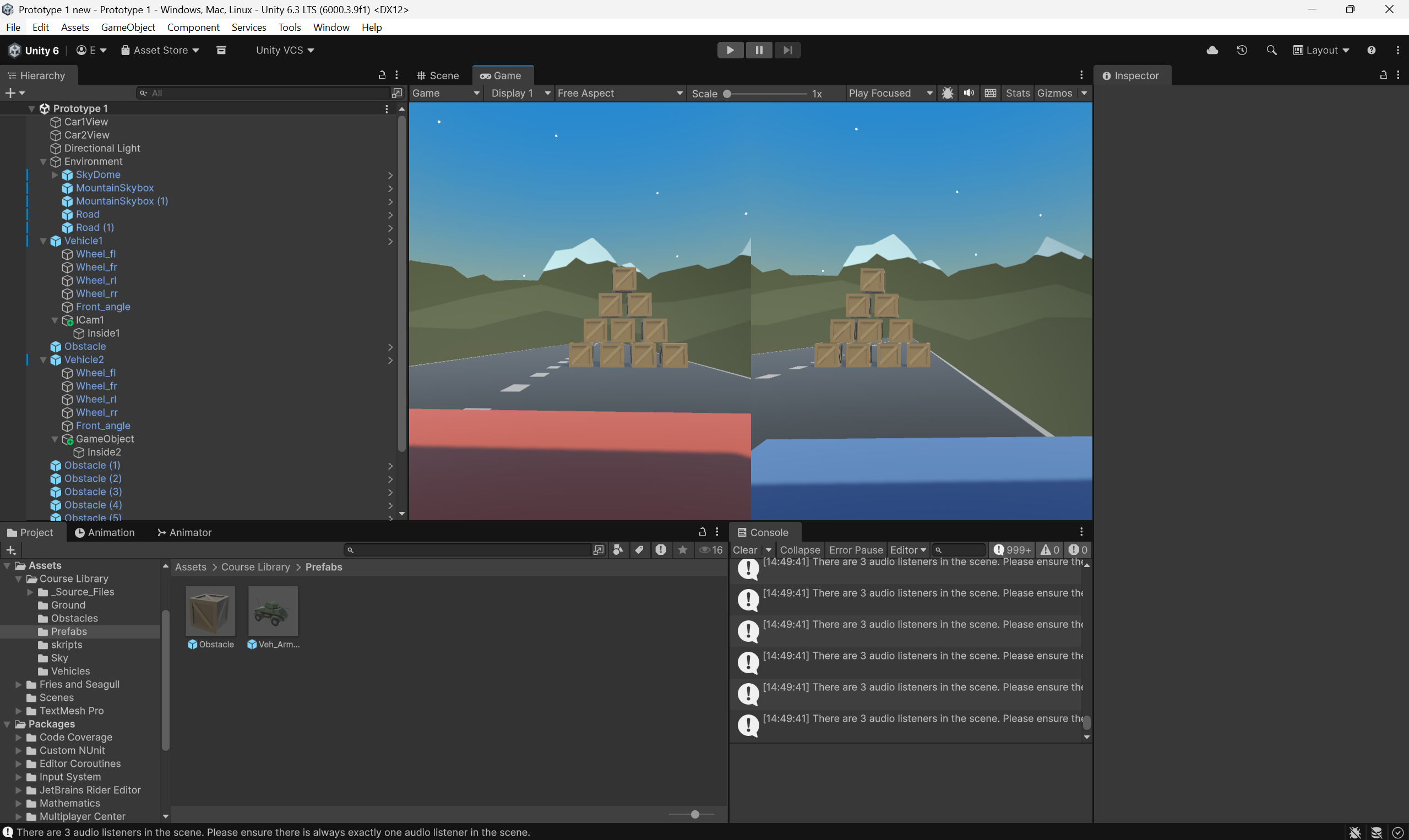Mute audio in the Game view
Viewport: 1409px width, 840px height.
[969, 94]
